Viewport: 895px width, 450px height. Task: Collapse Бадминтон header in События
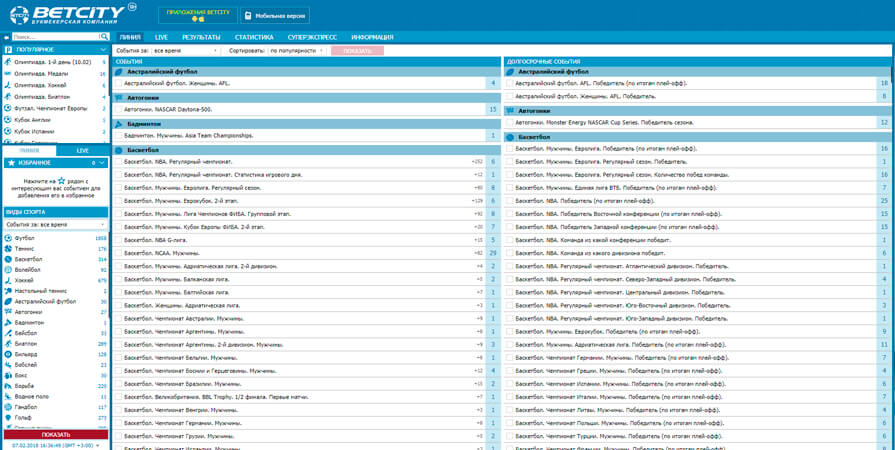pos(305,124)
